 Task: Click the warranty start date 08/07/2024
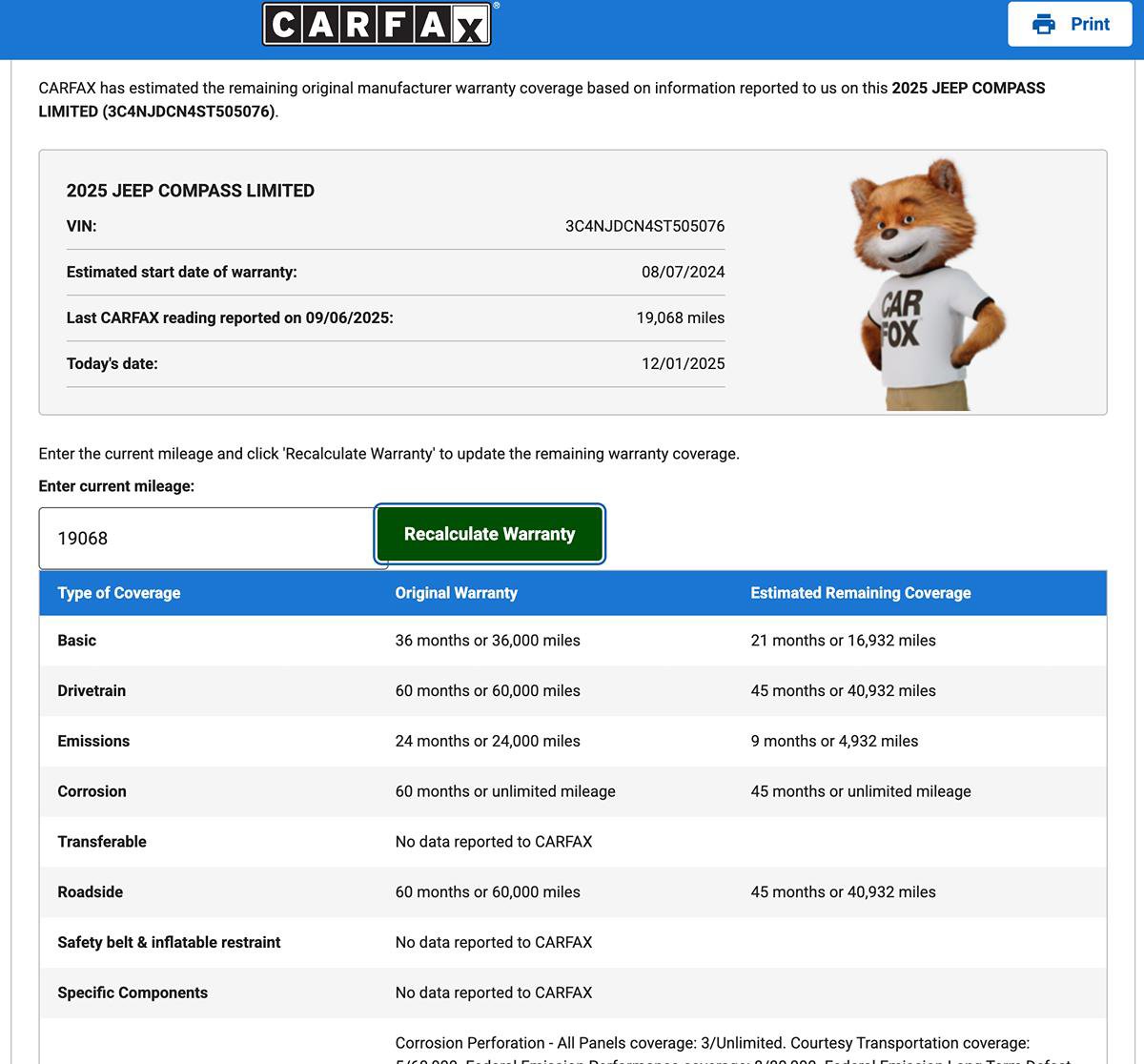684,273
